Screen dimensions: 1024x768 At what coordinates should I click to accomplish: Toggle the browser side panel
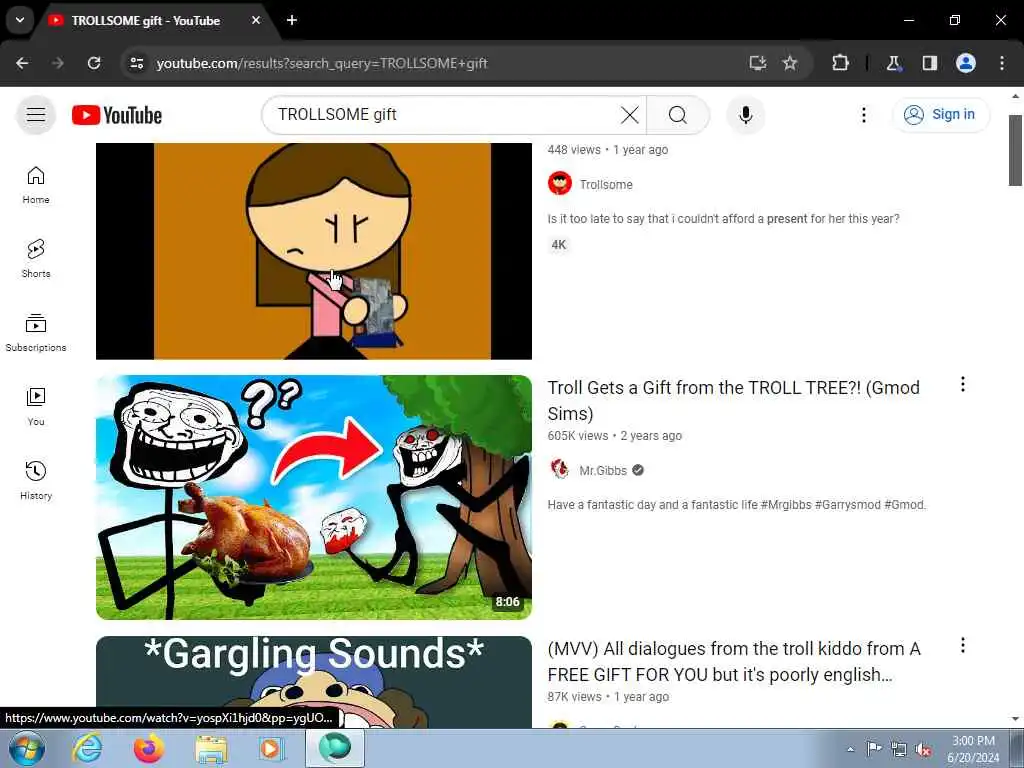point(929,63)
